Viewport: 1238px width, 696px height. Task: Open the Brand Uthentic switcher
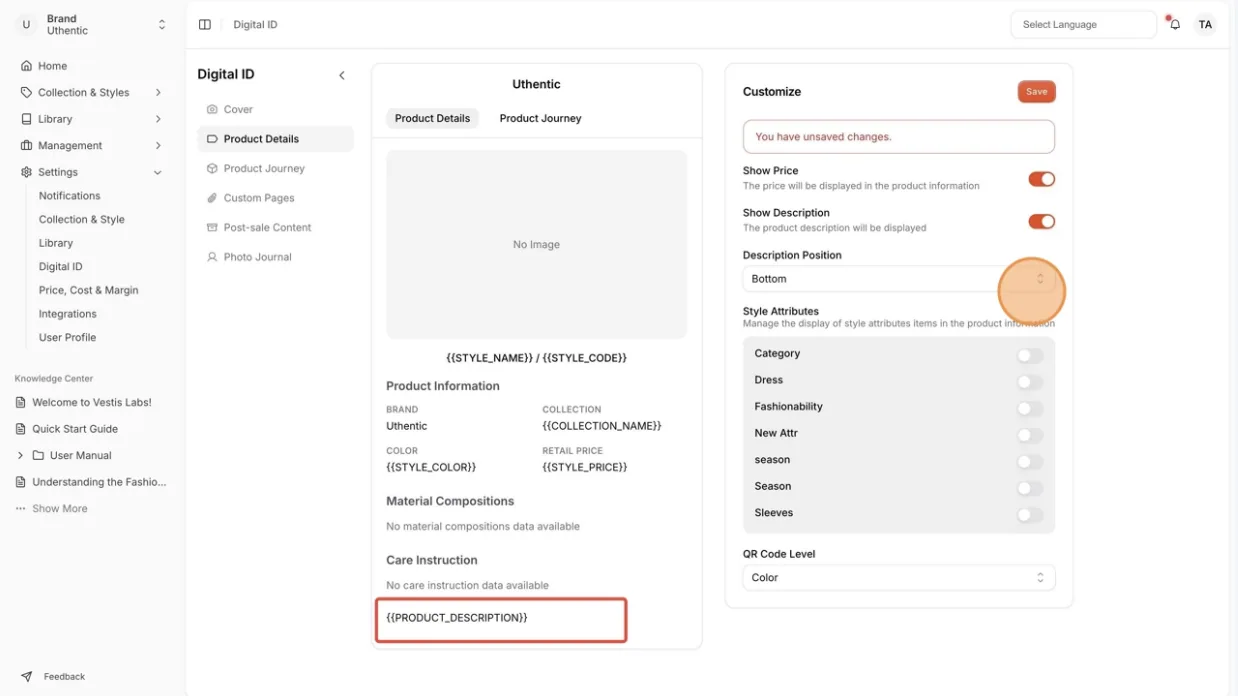click(92, 25)
